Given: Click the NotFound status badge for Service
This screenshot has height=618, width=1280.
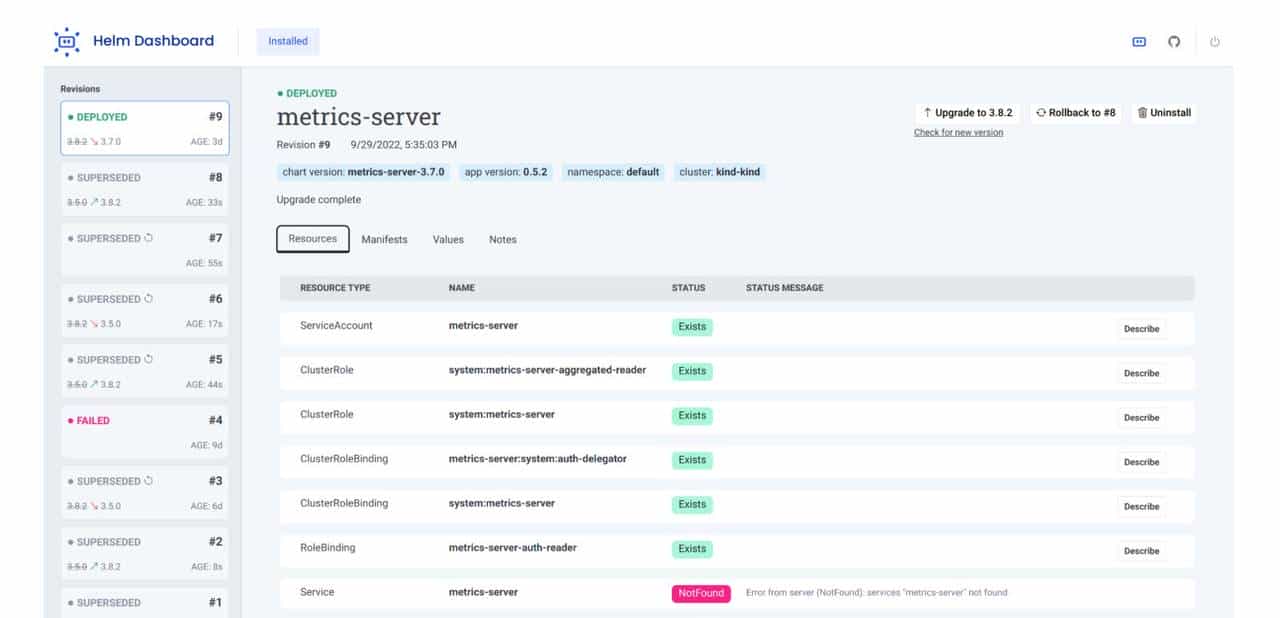Looking at the screenshot, I should (x=700, y=593).
